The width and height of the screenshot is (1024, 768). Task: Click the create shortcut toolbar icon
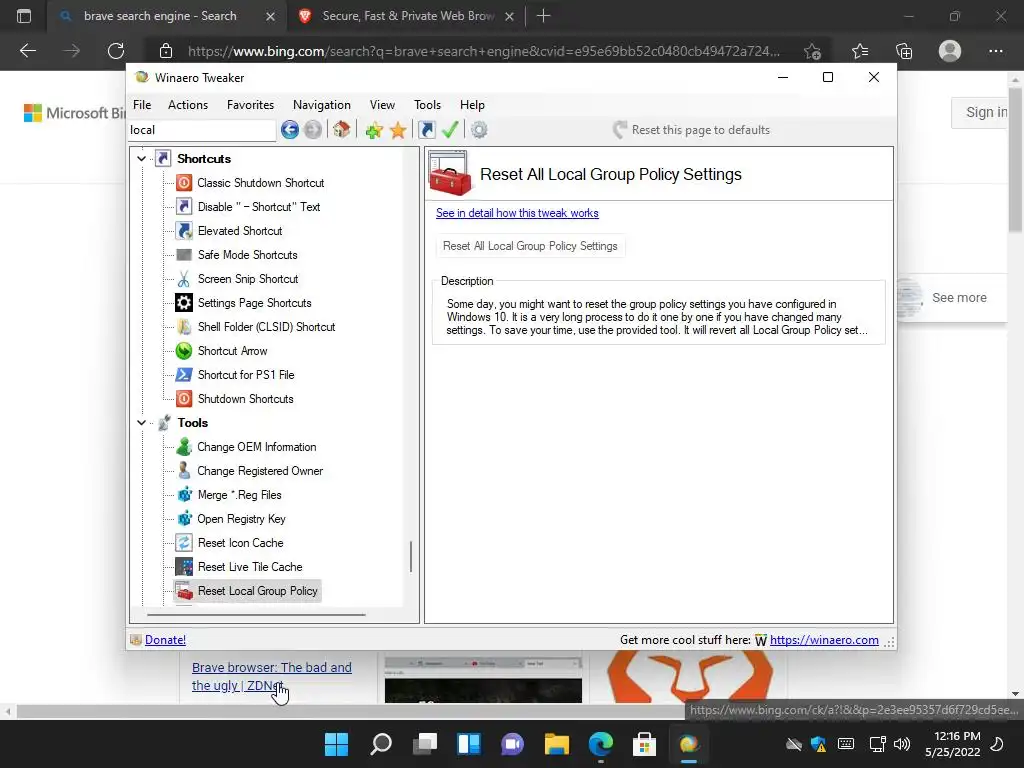426,130
